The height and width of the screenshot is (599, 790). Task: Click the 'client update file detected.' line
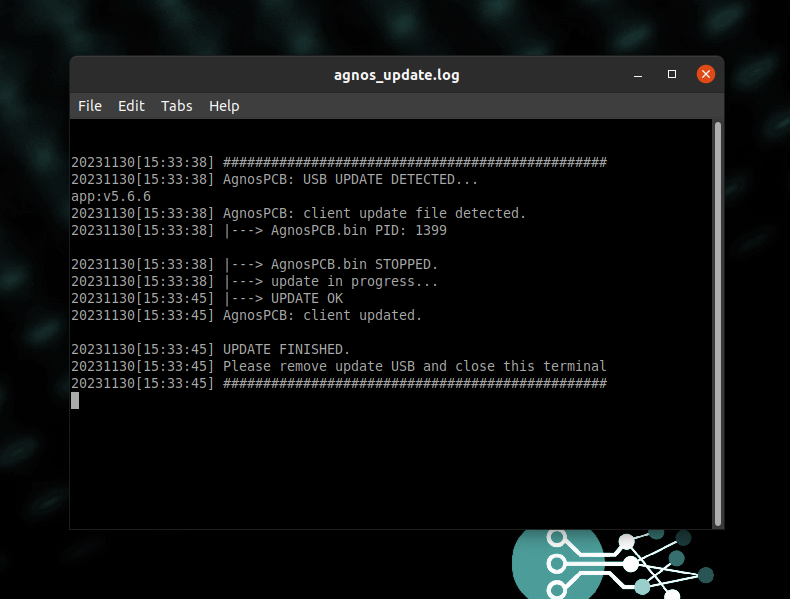click(298, 213)
